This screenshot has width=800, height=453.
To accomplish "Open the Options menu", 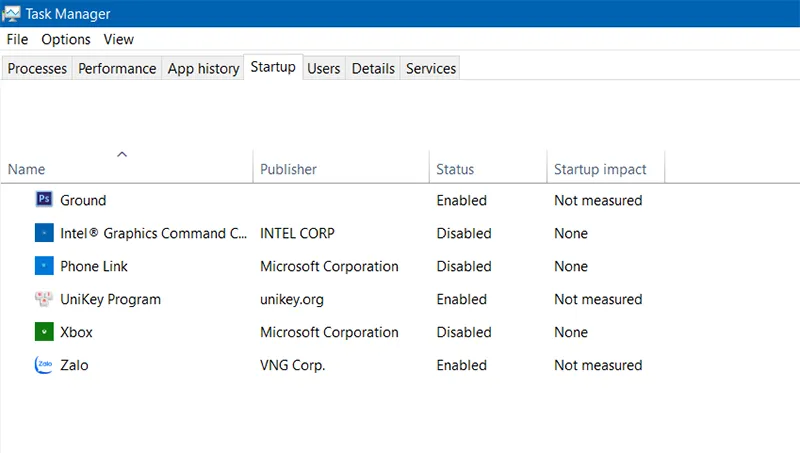I will tap(66, 39).
